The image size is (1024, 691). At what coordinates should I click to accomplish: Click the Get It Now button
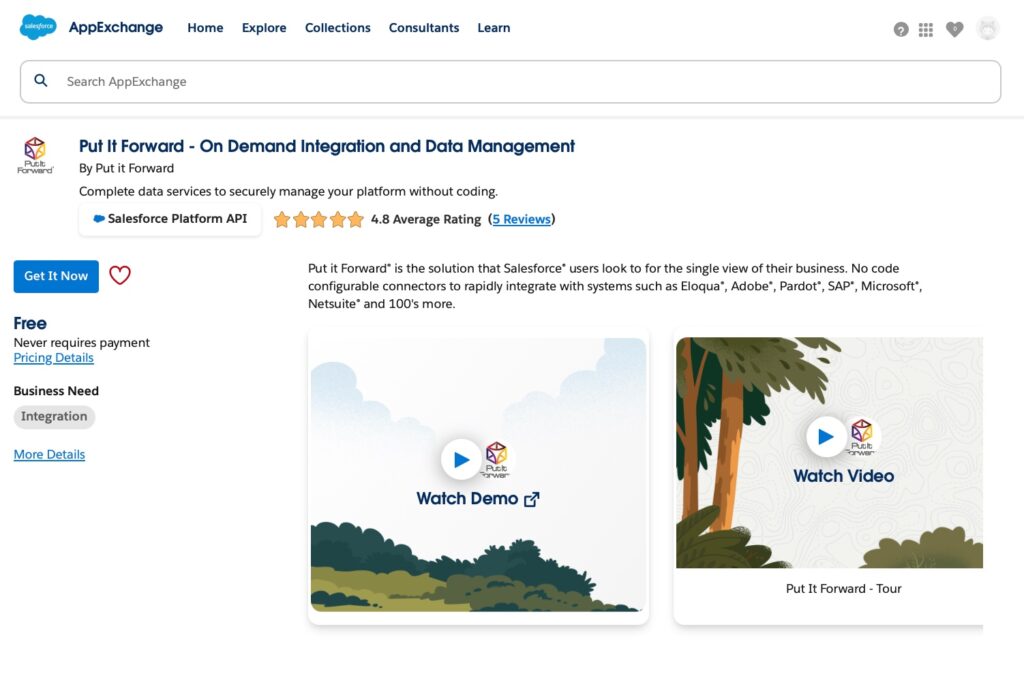point(56,276)
